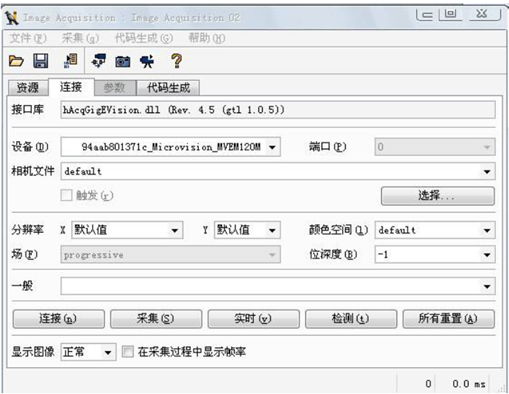Click the HALCON bird icon in title bar
This screenshot has width=509, height=394.
point(12,18)
